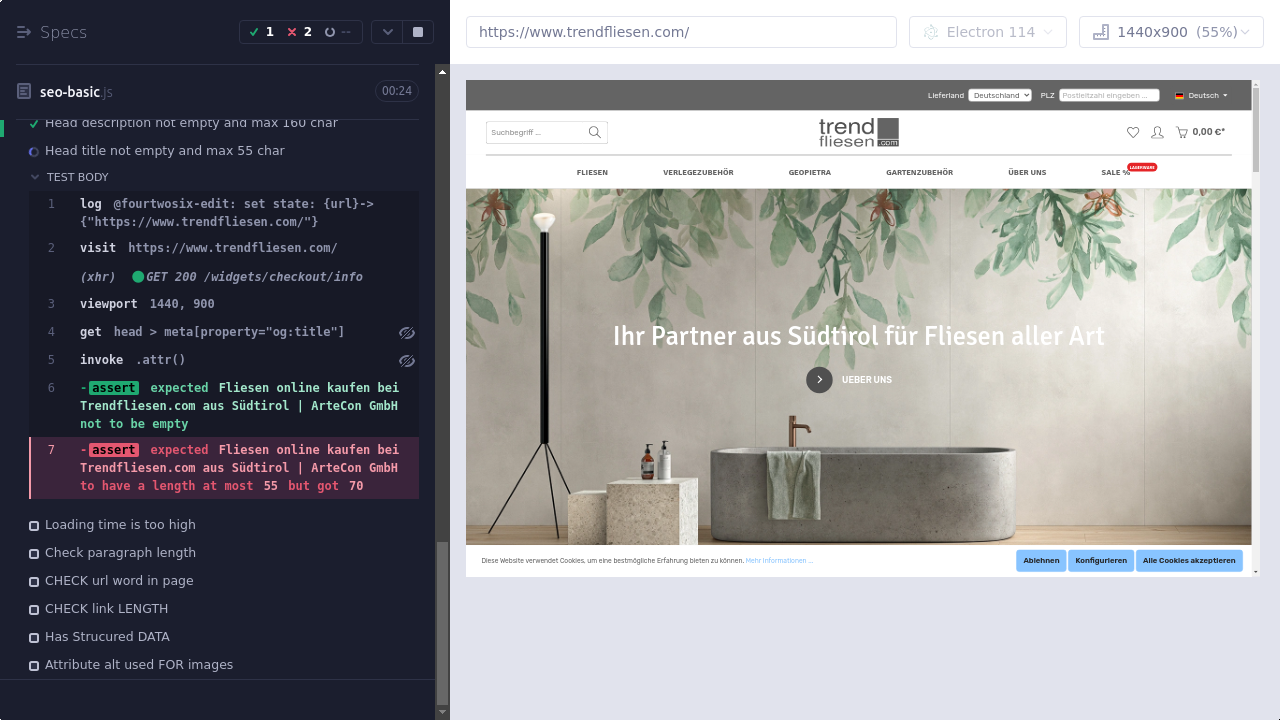The image size is (1280, 720).
Task: Open the Deutsch language selector
Action: click(1202, 96)
